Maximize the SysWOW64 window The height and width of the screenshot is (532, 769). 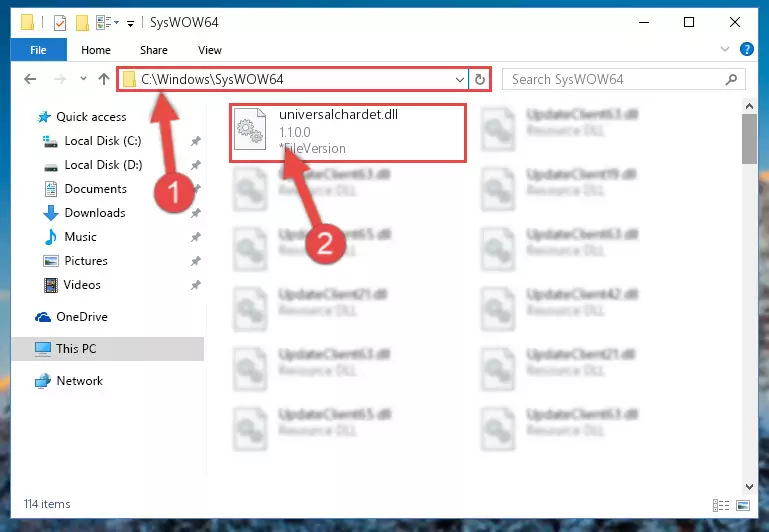[x=689, y=22]
